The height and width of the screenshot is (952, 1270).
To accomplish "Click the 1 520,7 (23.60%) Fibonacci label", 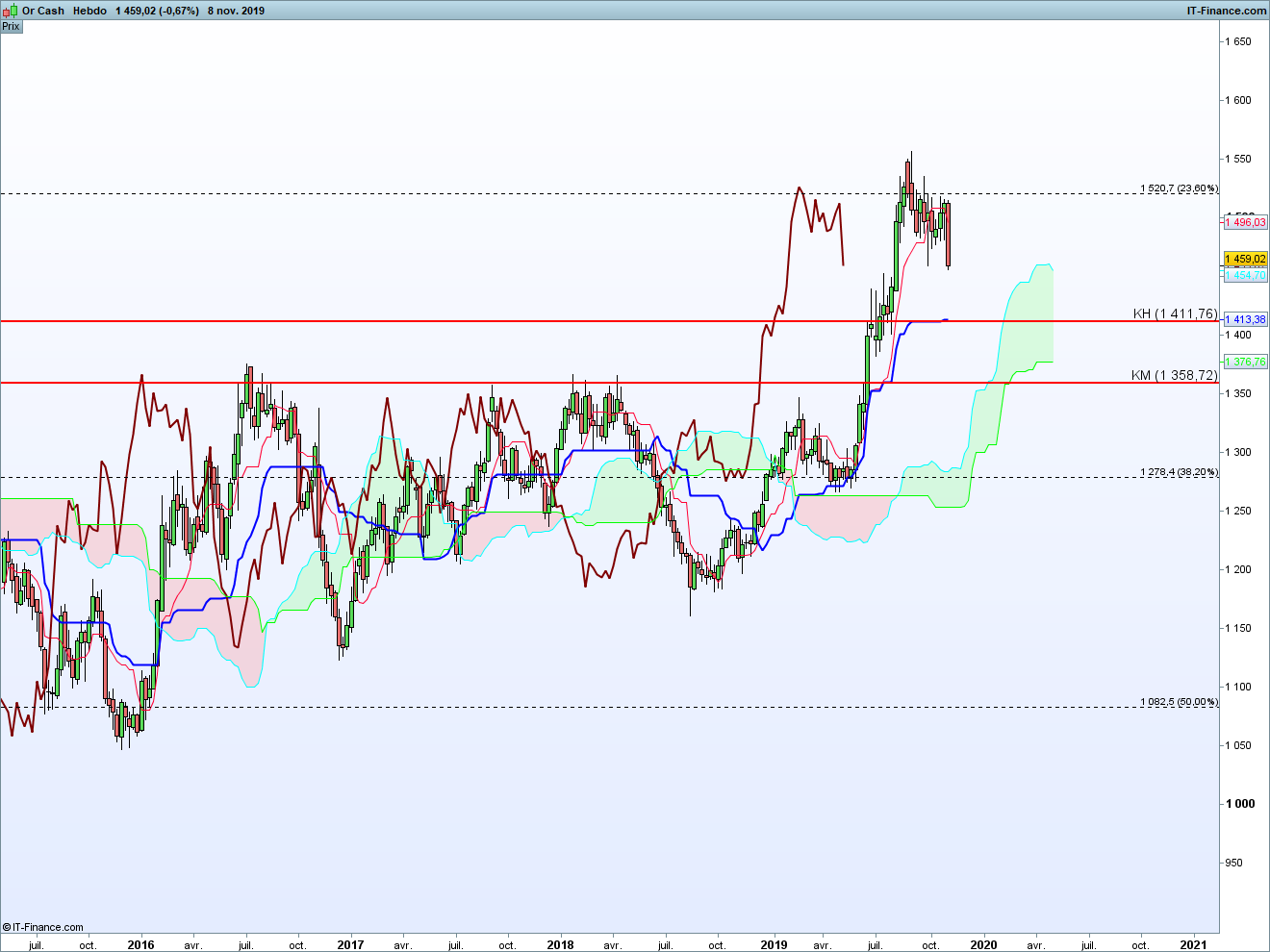I will tap(1179, 188).
